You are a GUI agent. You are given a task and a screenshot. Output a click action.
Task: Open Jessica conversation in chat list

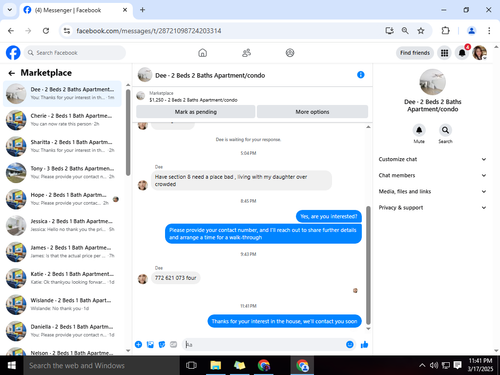pos(62,225)
